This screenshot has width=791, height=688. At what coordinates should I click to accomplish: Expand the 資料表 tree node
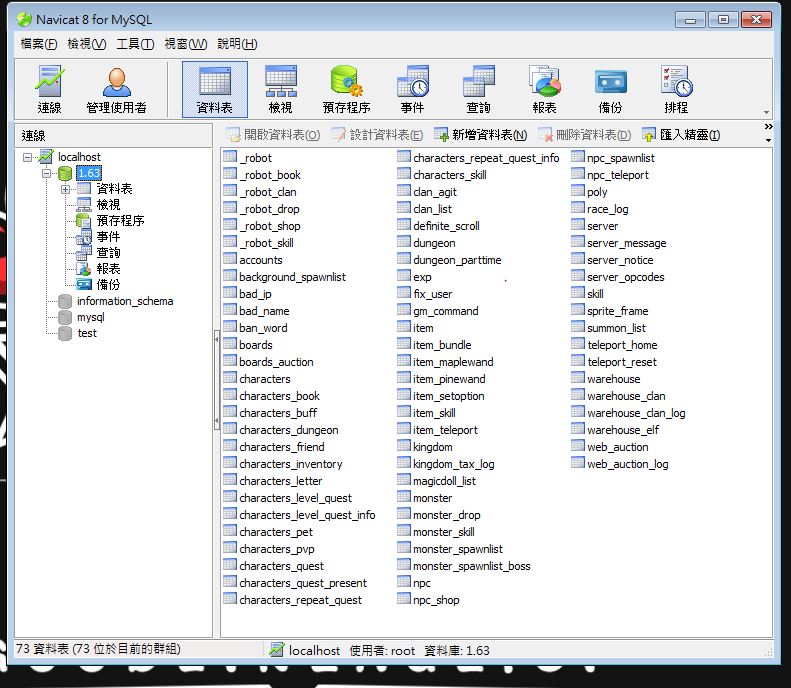(x=66, y=190)
